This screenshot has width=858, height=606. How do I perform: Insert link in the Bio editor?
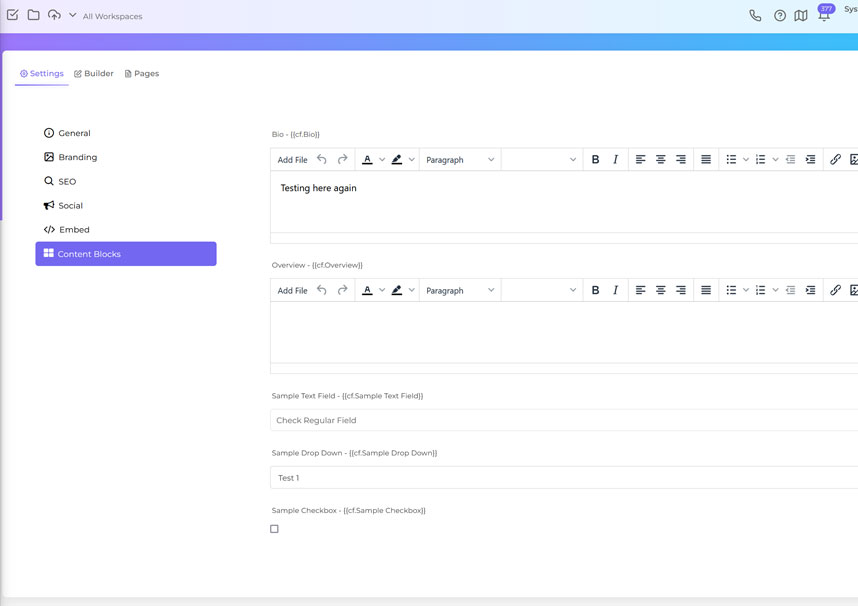click(835, 160)
